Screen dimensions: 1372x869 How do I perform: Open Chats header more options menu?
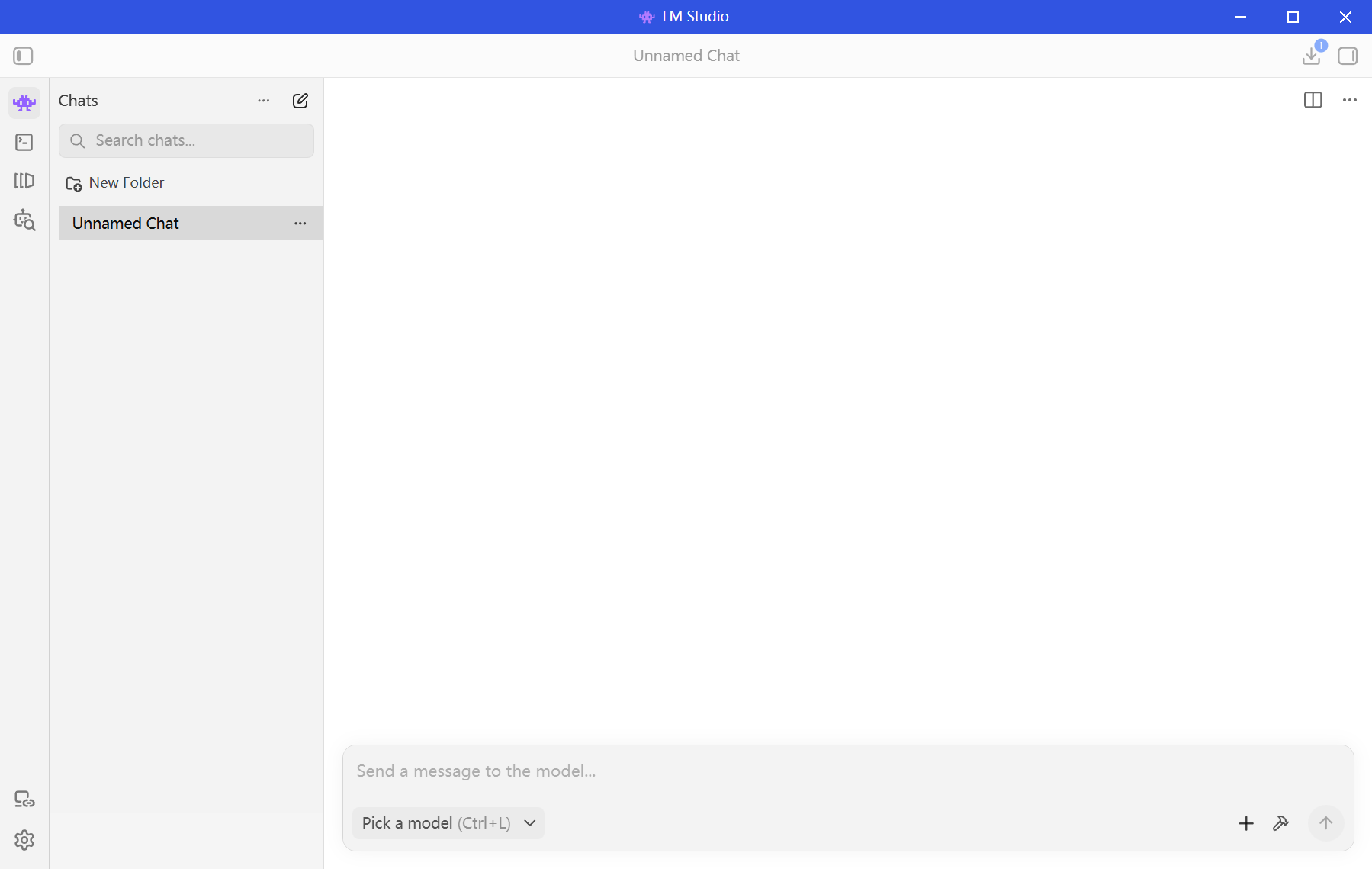click(x=264, y=101)
